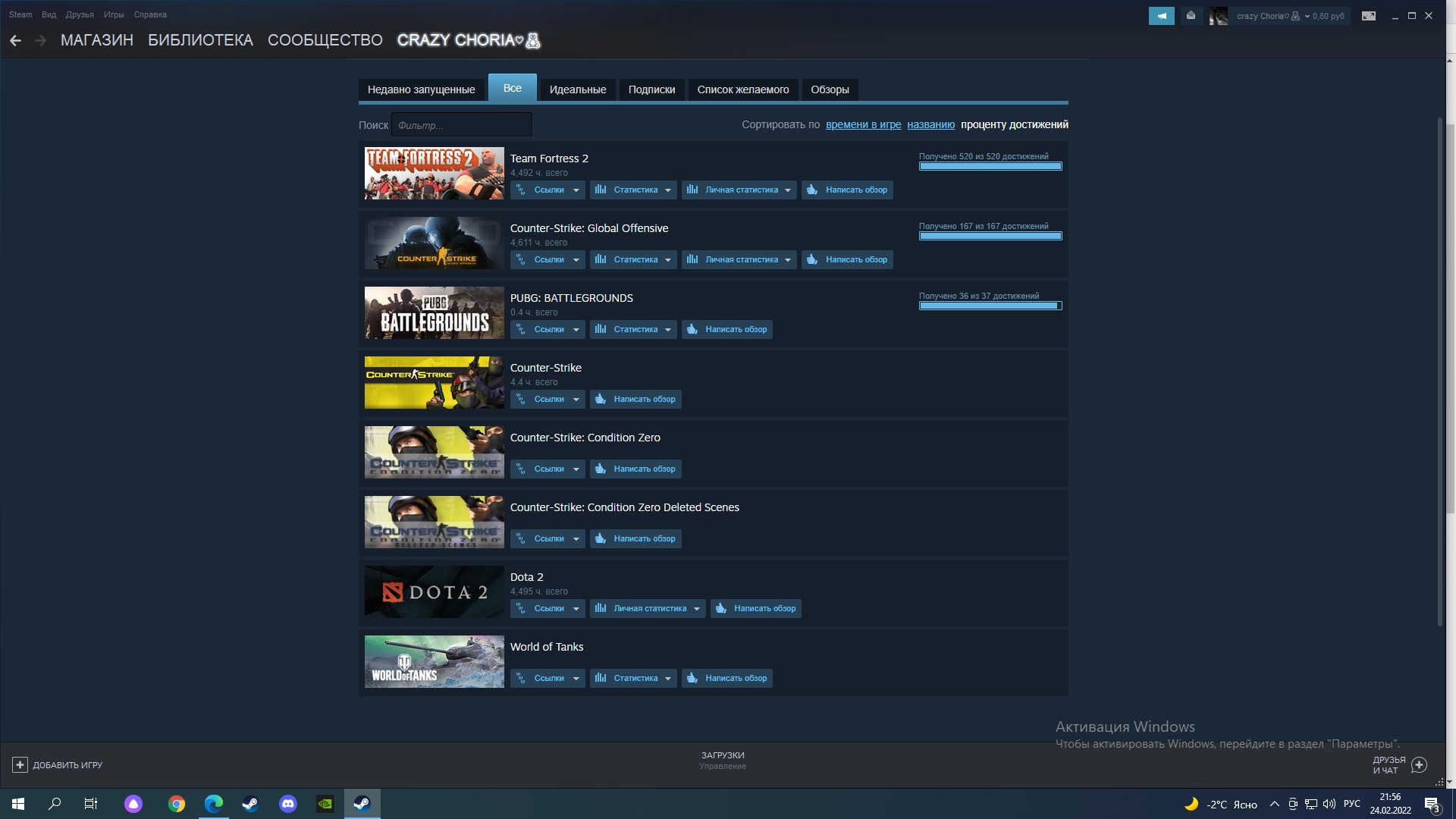Open the Steam announcements megaphone icon
The height and width of the screenshot is (819, 1456).
pos(1161,16)
